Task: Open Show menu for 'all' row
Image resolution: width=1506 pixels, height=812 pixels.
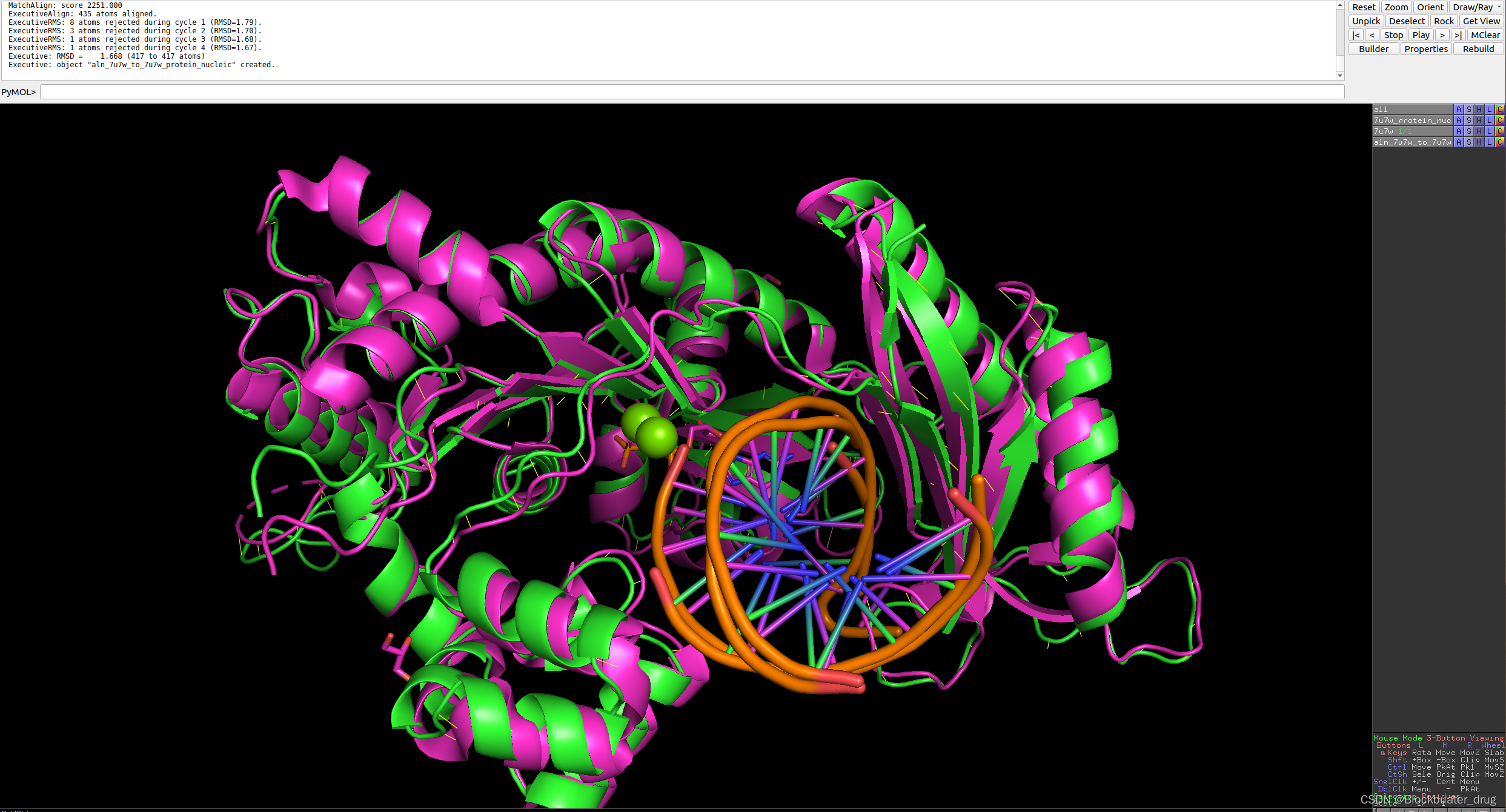Action: (1469, 110)
